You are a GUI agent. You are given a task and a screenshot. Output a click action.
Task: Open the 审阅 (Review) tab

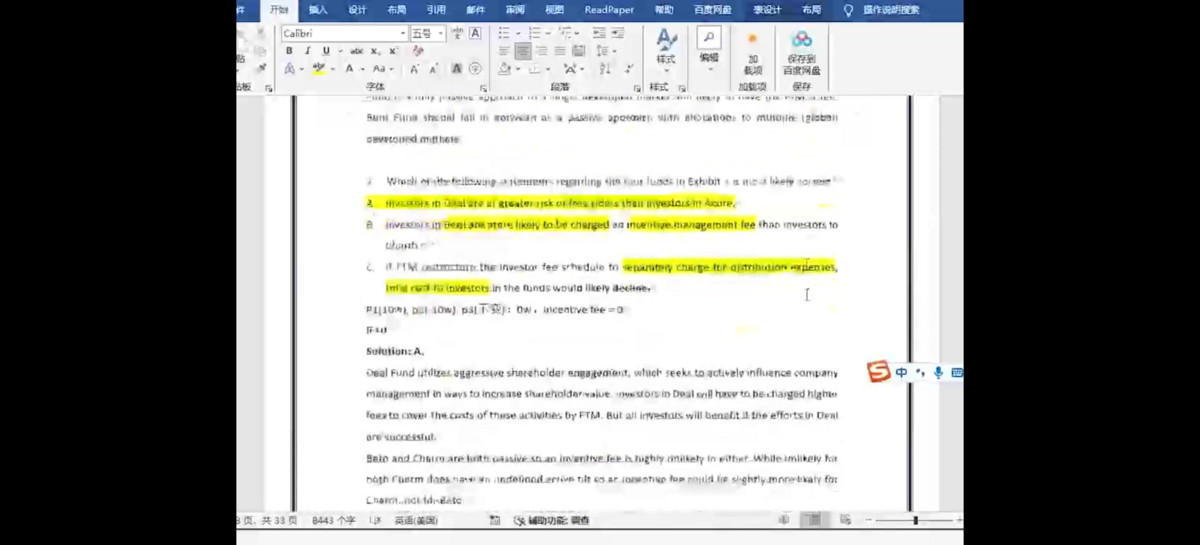pos(515,10)
